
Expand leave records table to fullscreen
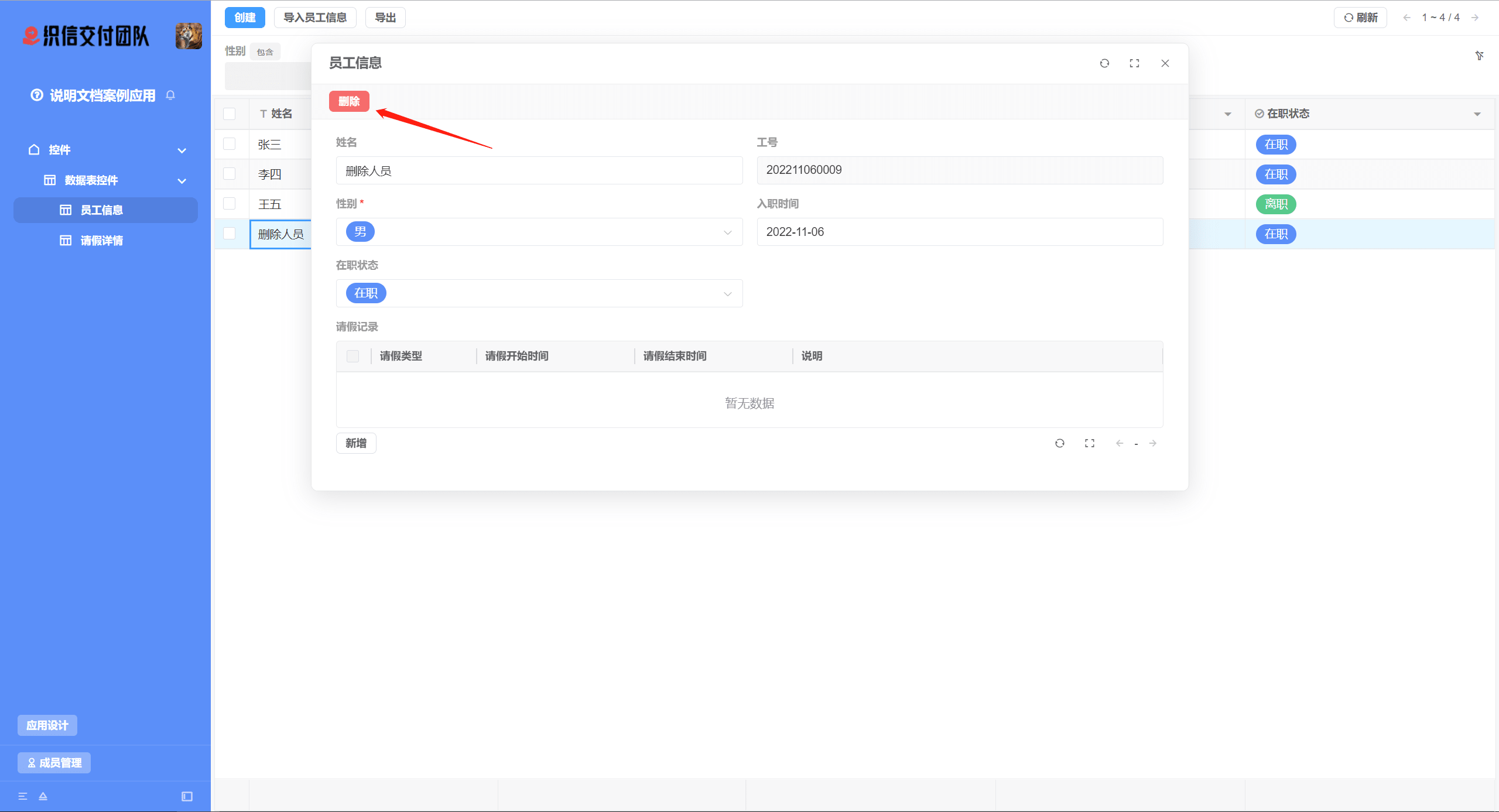pyautogui.click(x=1089, y=443)
